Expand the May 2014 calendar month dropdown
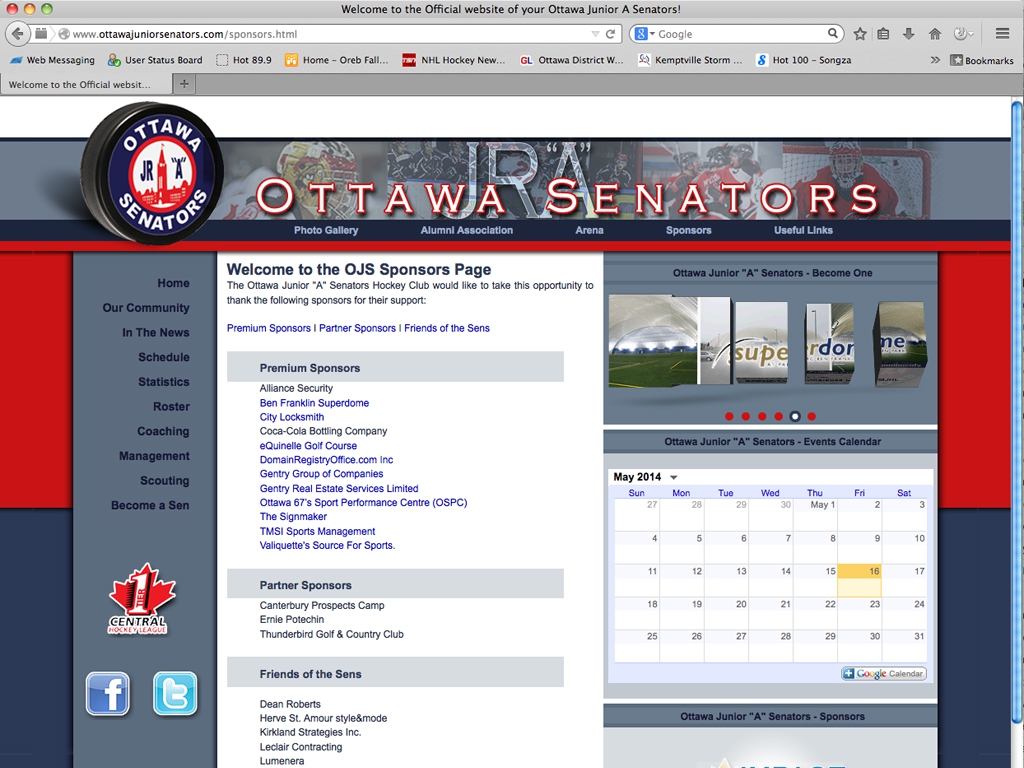The image size is (1024, 768). pyautogui.click(x=674, y=478)
